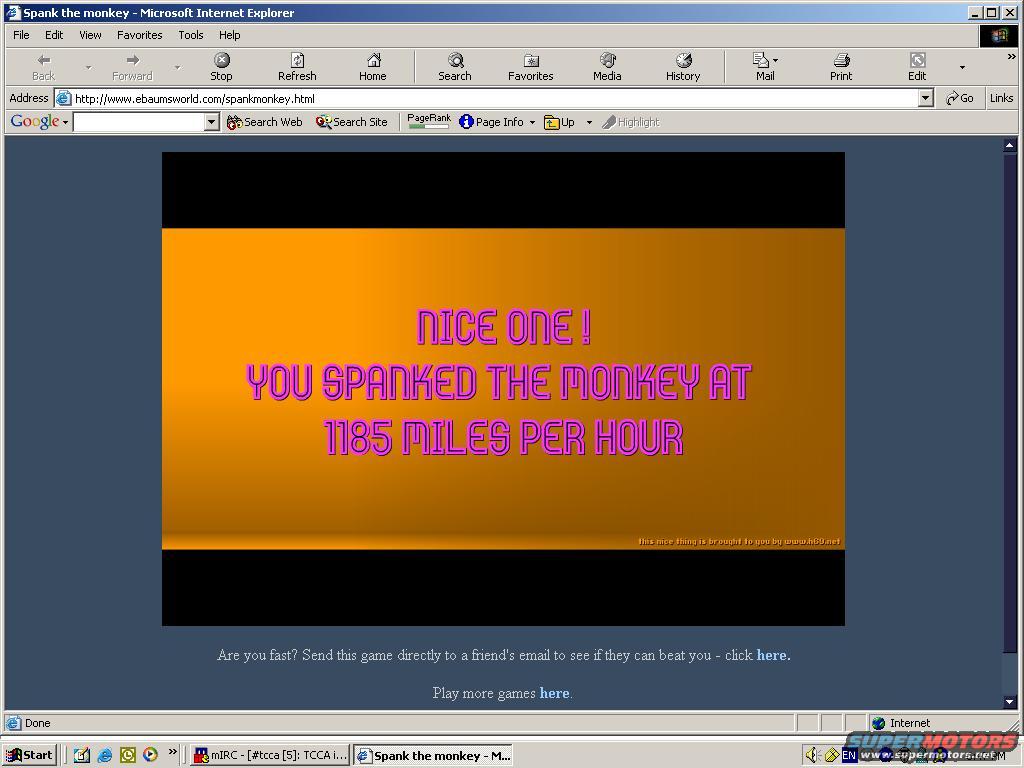
Task: Click 'here' link to play more games
Action: click(554, 693)
